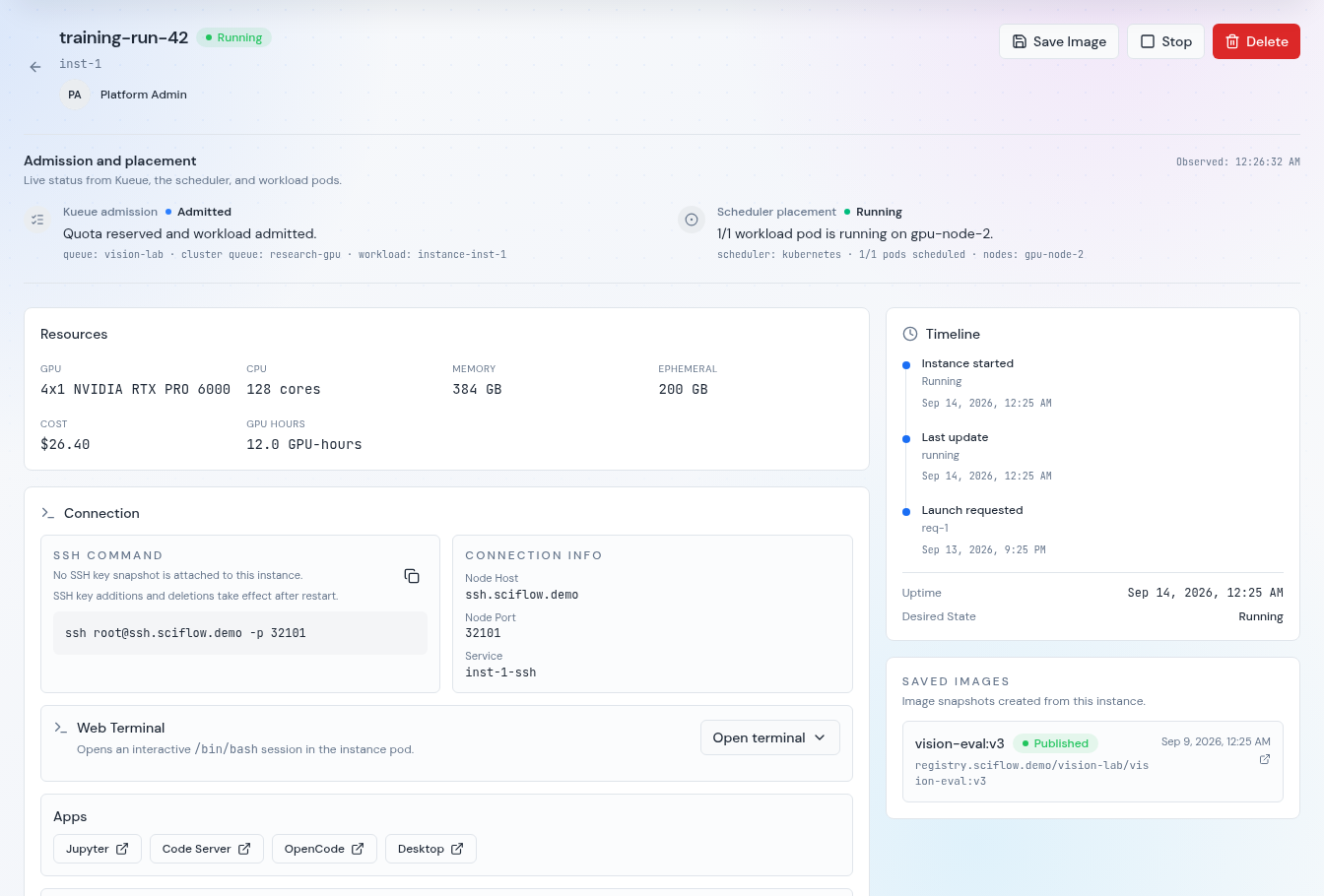Click the Kueue admission checklist icon
The height and width of the screenshot is (896, 1324).
point(37,220)
